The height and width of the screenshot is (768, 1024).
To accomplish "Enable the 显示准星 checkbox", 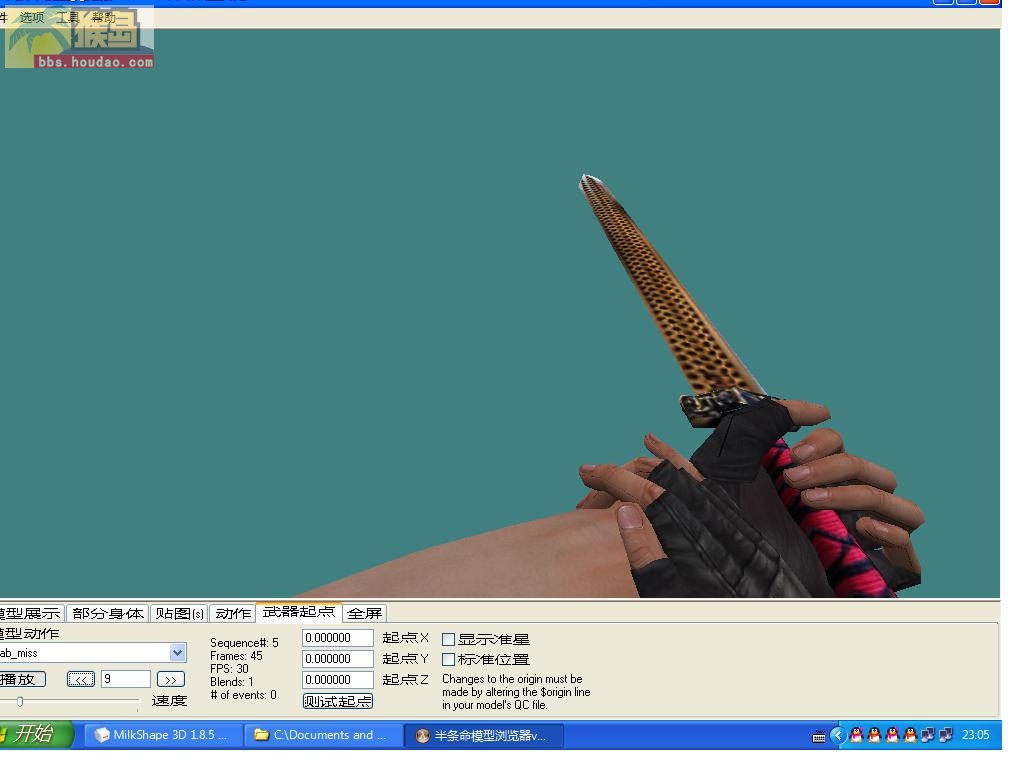I will pos(449,639).
